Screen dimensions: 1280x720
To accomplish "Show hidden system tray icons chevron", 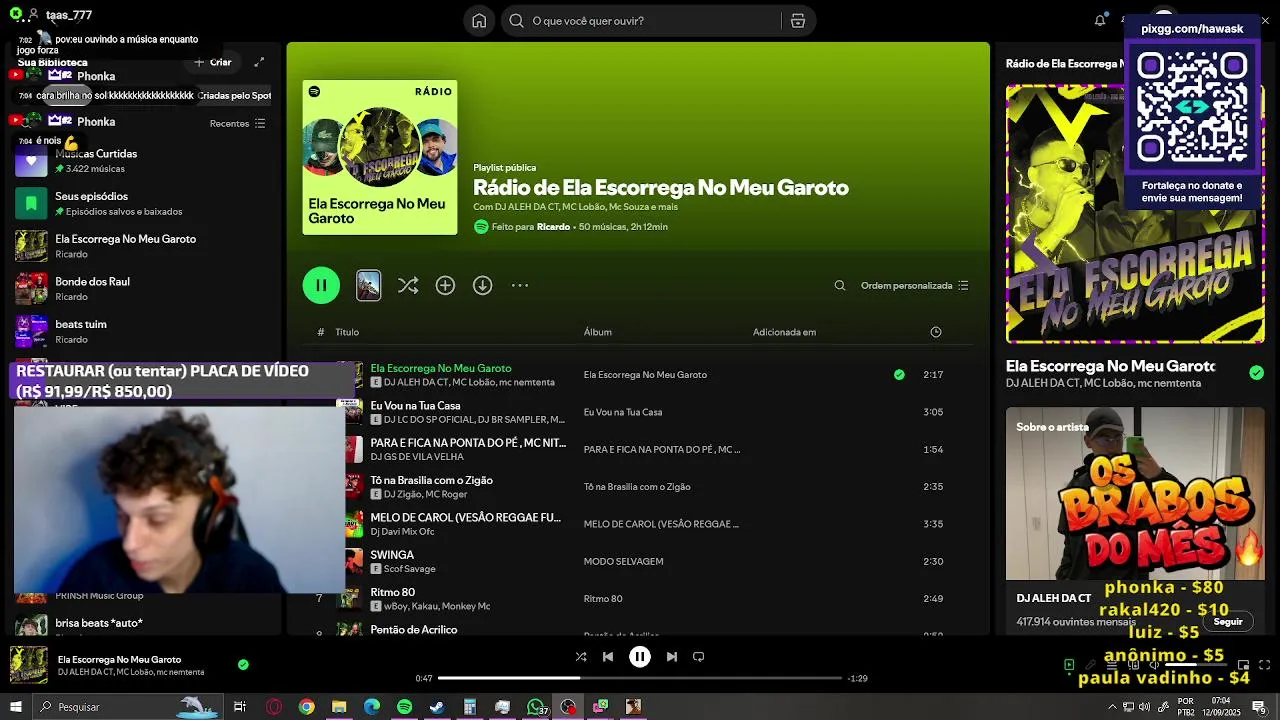I will coord(1113,707).
